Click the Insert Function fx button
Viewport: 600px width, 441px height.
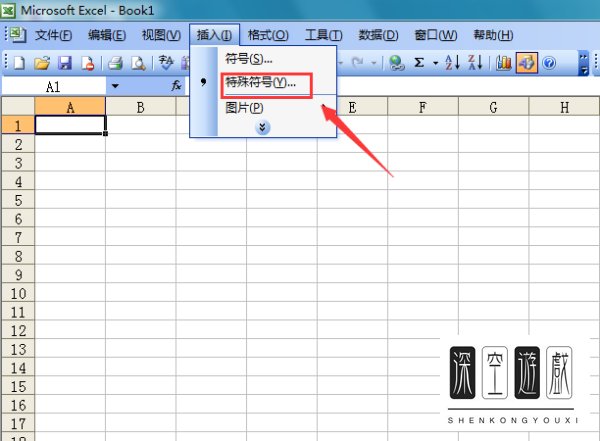point(176,85)
